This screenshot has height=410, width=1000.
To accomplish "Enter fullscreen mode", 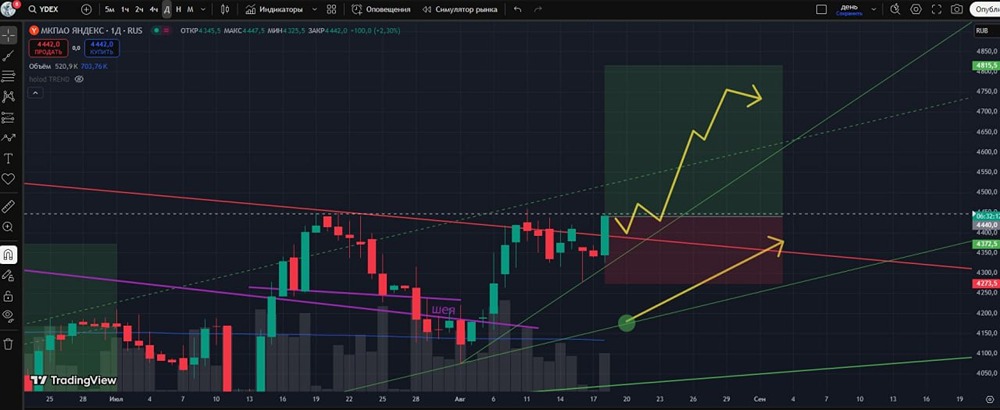I will pos(936,10).
